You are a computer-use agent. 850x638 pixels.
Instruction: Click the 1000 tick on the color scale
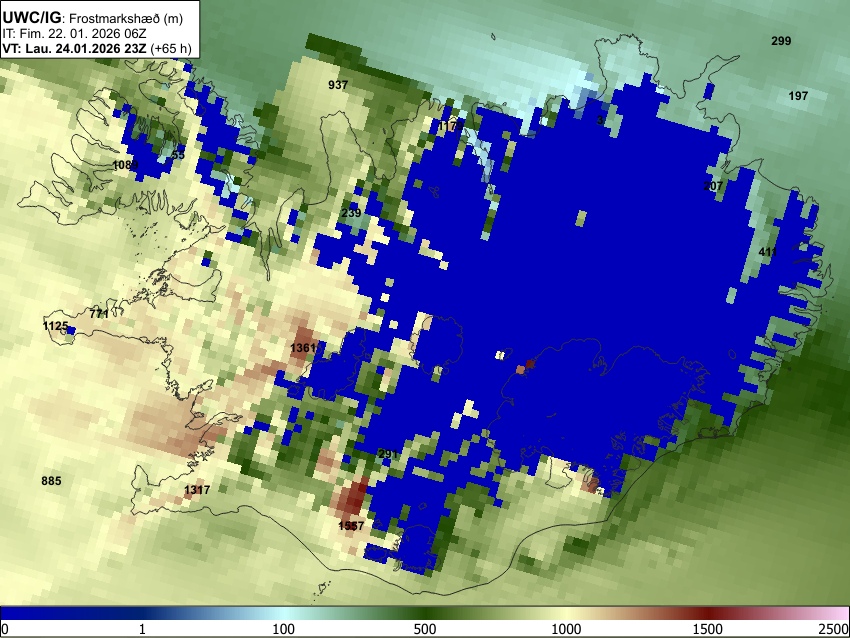point(566,629)
